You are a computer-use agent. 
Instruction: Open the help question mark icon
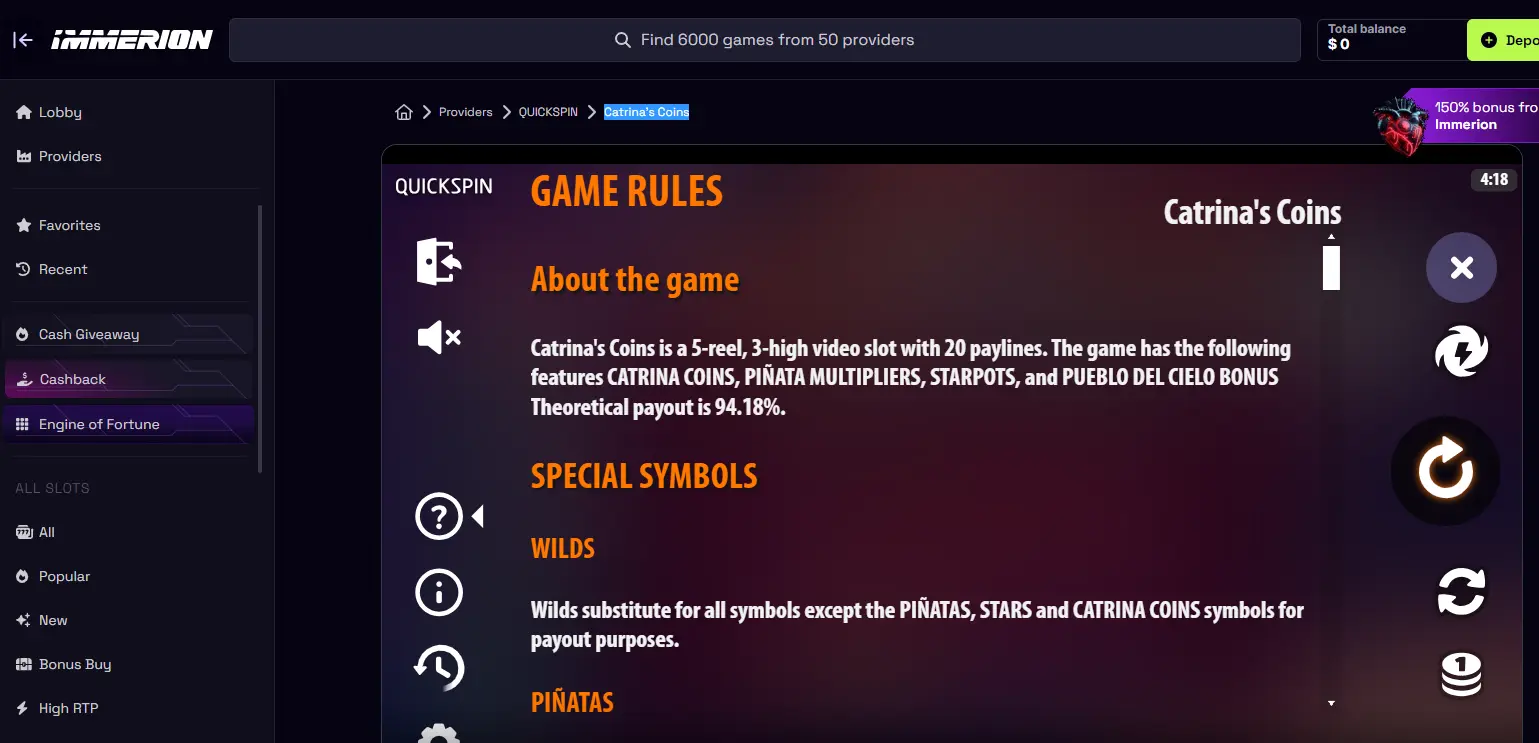(439, 516)
